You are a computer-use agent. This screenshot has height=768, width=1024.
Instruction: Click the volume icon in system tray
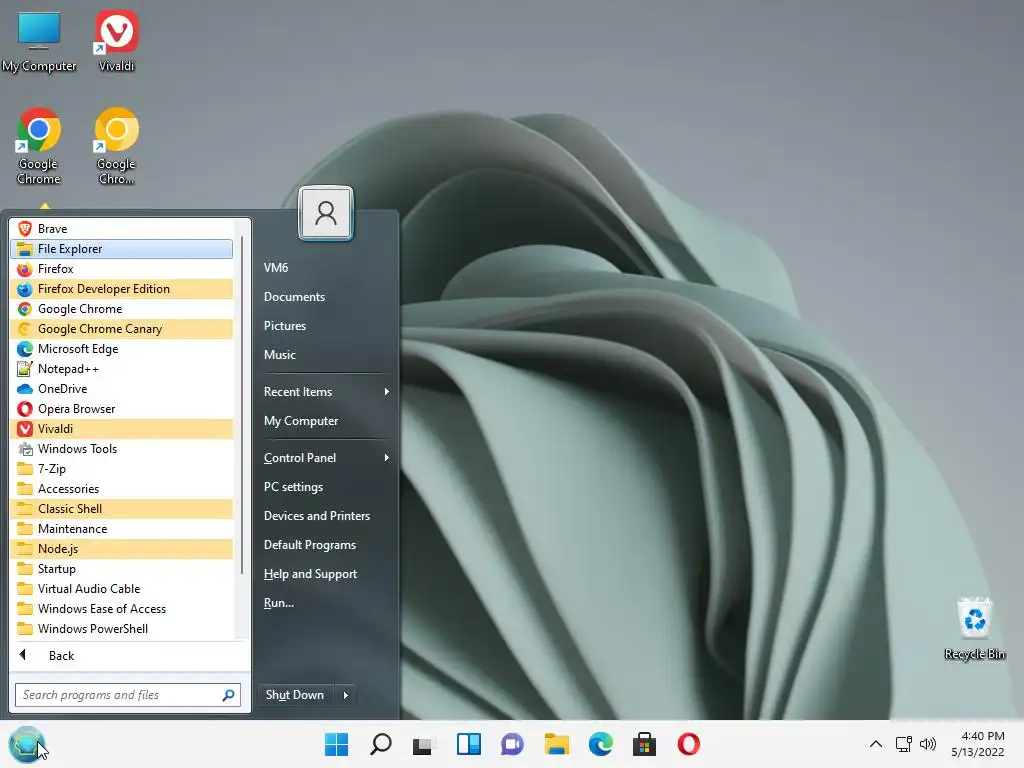coord(927,744)
